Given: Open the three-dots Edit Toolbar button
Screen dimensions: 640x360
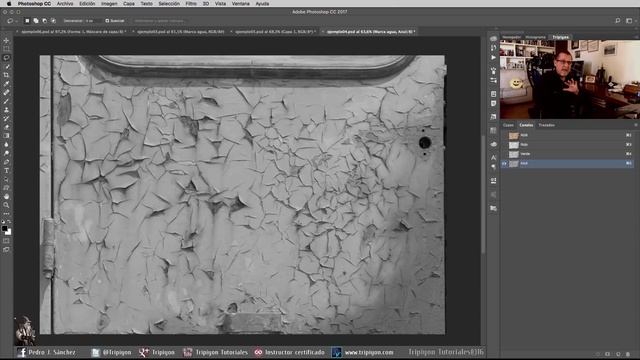Looking at the screenshot, I should (6, 213).
